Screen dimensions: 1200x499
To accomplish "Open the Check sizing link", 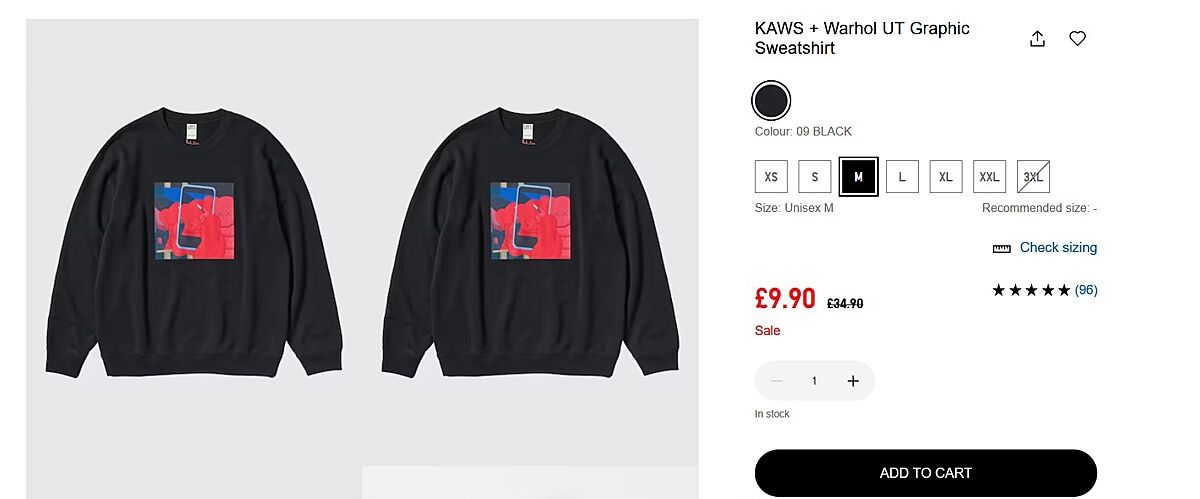I will pyautogui.click(x=1058, y=248).
